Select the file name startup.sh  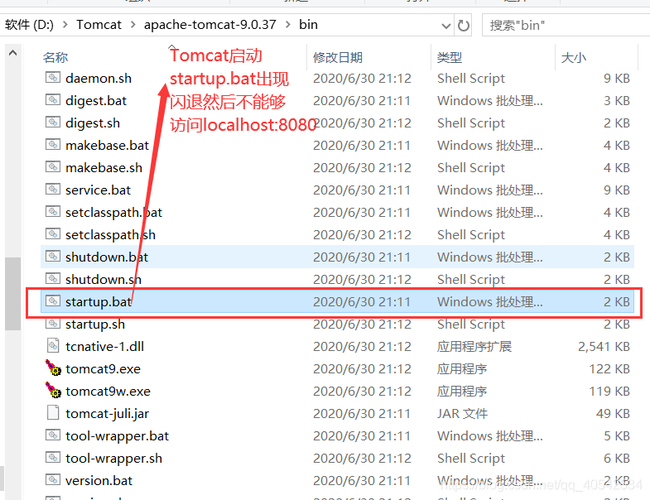(95, 325)
